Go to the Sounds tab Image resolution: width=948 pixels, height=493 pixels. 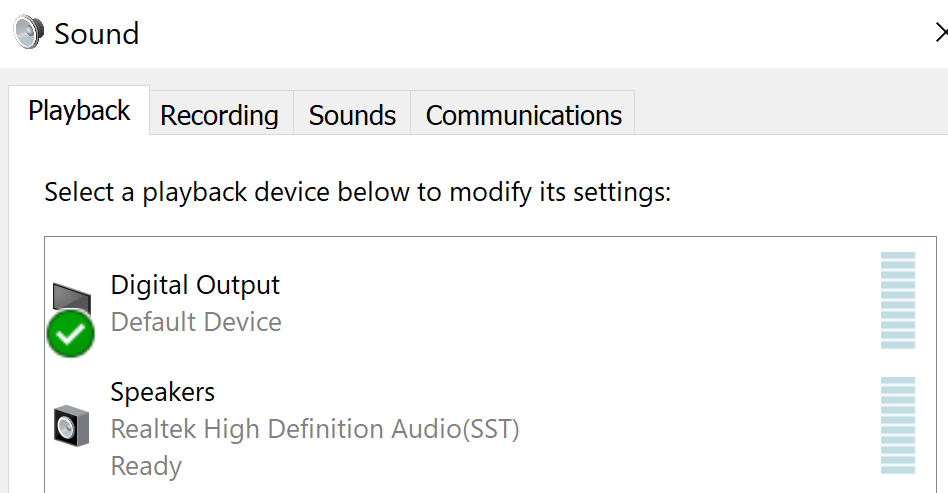tap(352, 115)
